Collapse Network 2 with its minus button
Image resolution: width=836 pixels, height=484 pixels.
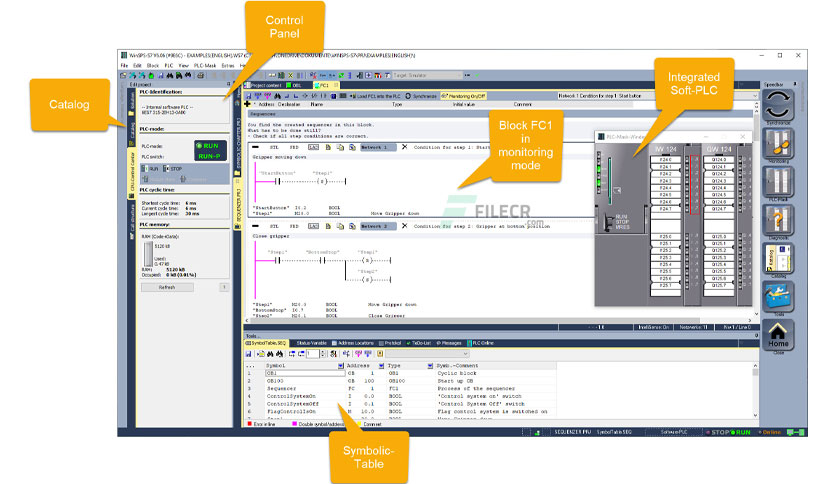tap(256, 226)
